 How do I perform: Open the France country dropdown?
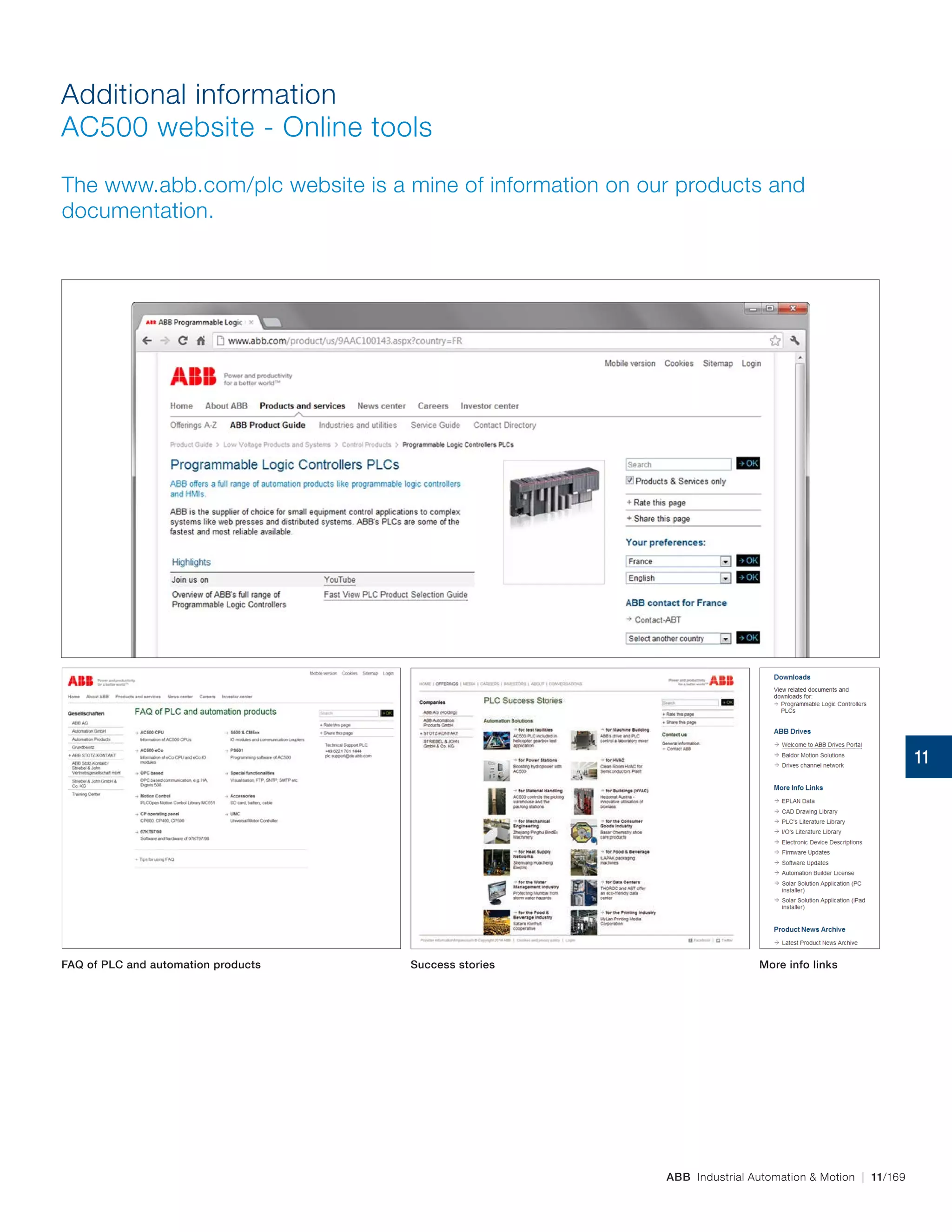[x=679, y=561]
